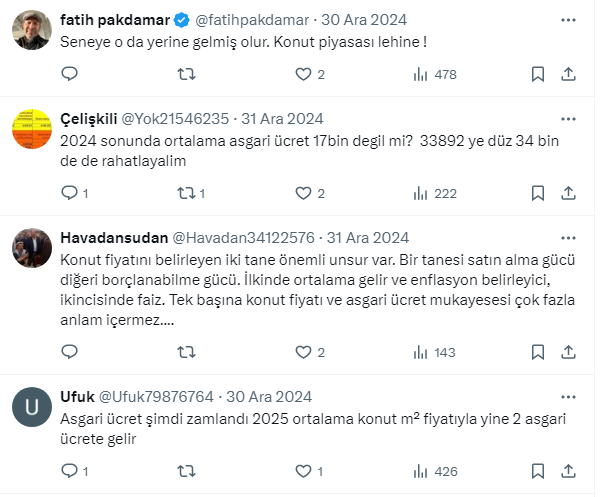Reply to Çelişkili's tweet
The width and height of the screenshot is (605, 497).
(x=69, y=193)
